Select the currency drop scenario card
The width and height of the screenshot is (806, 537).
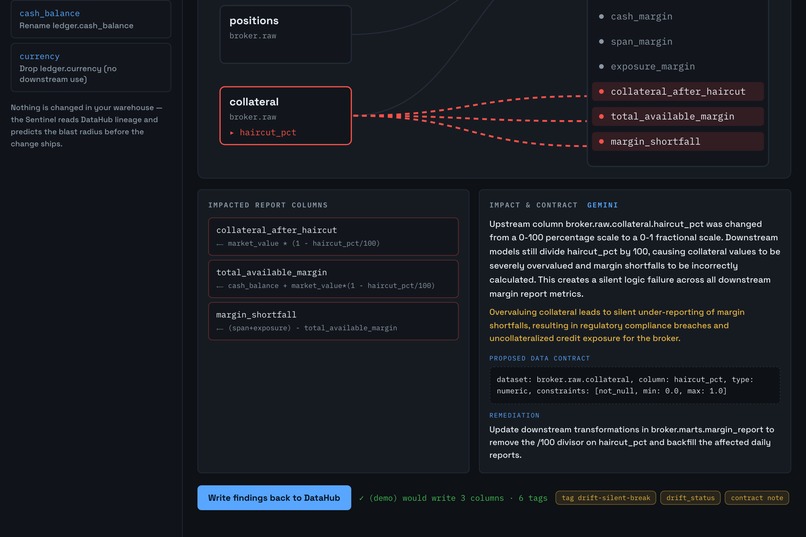[90, 67]
